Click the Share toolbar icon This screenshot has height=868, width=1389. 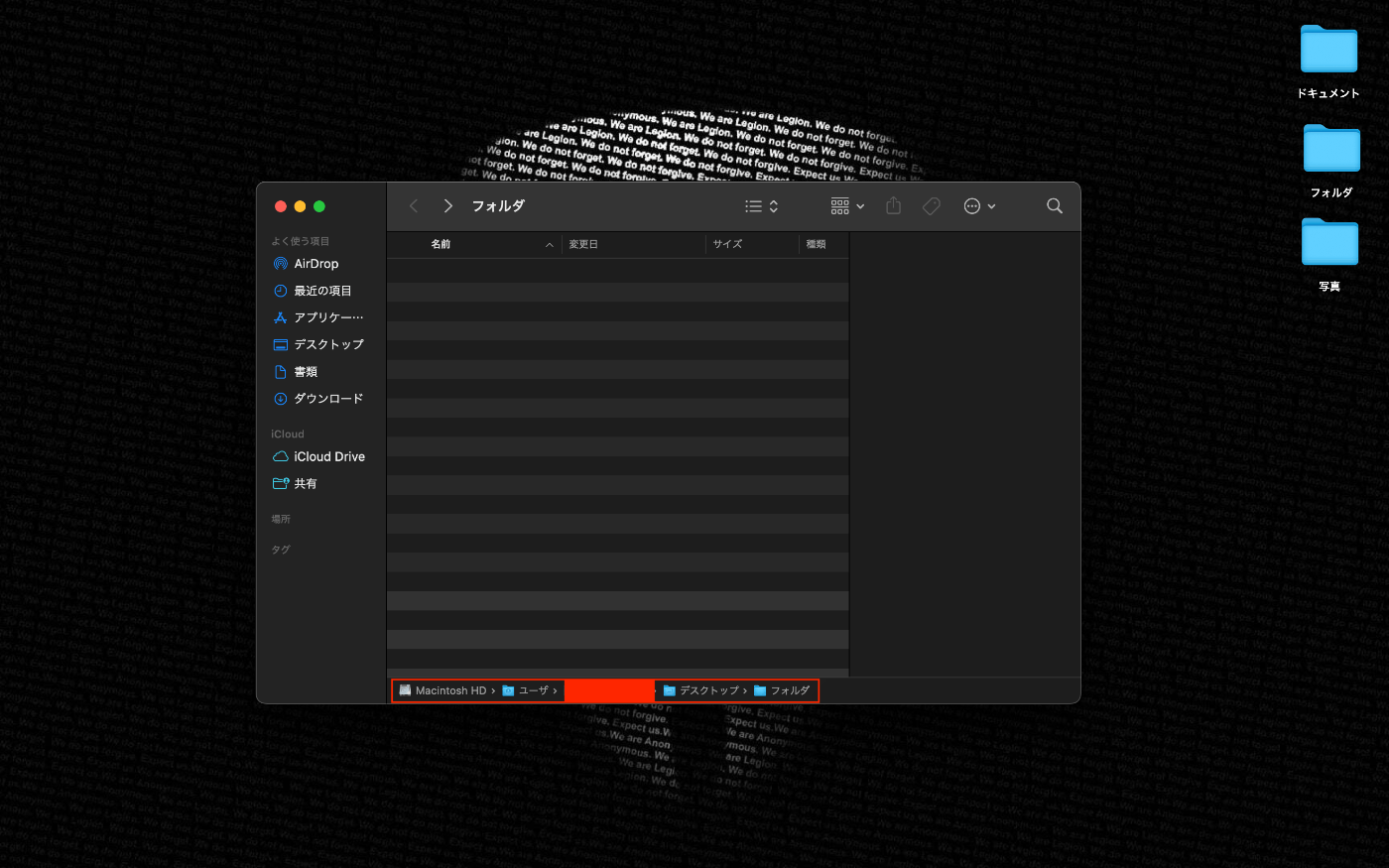click(x=894, y=205)
